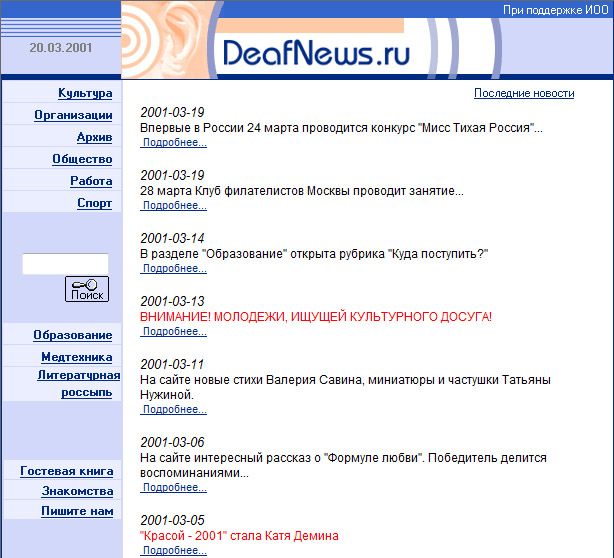Open the Медтехника section link
The height and width of the screenshot is (558, 614).
[x=77, y=357]
